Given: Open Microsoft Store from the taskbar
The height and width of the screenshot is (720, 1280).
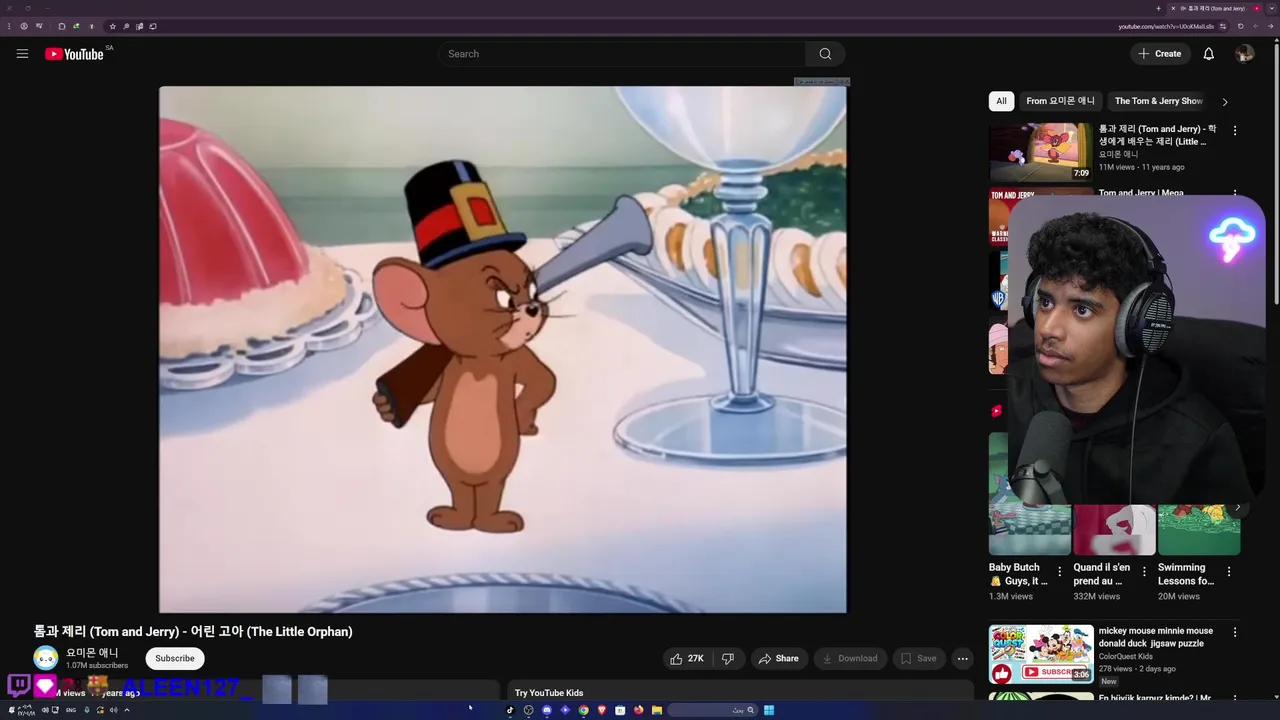Looking at the screenshot, I should pyautogui.click(x=620, y=710).
